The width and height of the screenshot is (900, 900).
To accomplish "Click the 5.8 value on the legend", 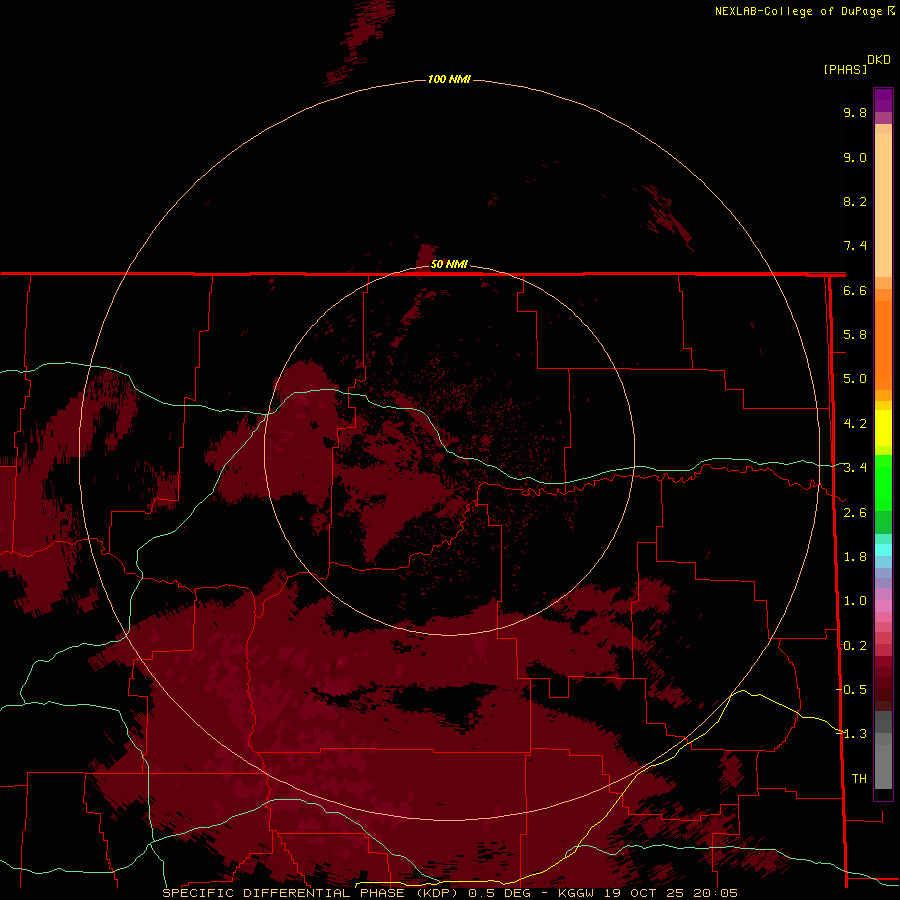I will point(855,335).
